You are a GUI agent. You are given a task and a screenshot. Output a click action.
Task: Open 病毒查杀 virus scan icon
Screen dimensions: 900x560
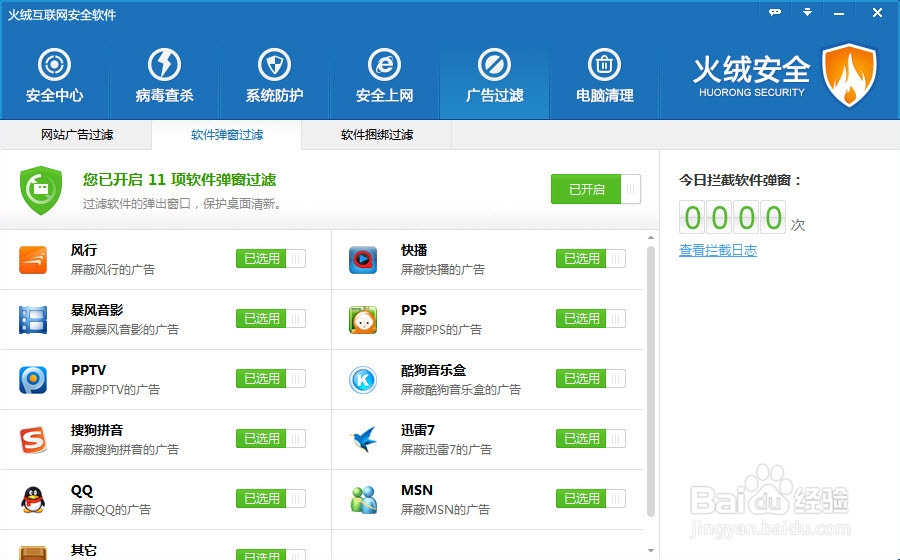[x=164, y=64]
